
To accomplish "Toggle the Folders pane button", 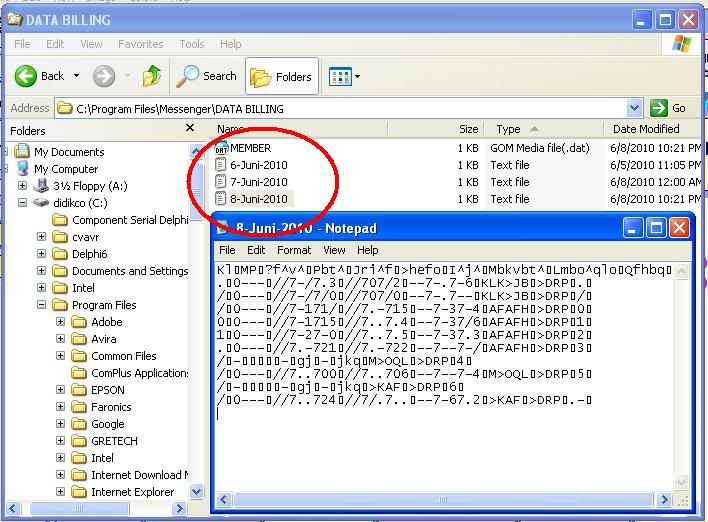I will point(281,76).
